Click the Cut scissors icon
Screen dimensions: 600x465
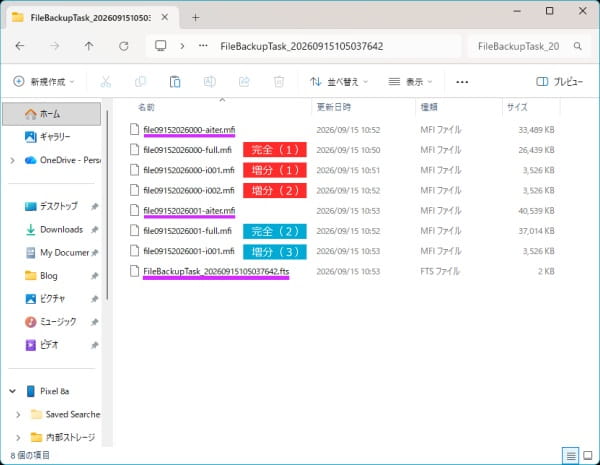tap(106, 82)
